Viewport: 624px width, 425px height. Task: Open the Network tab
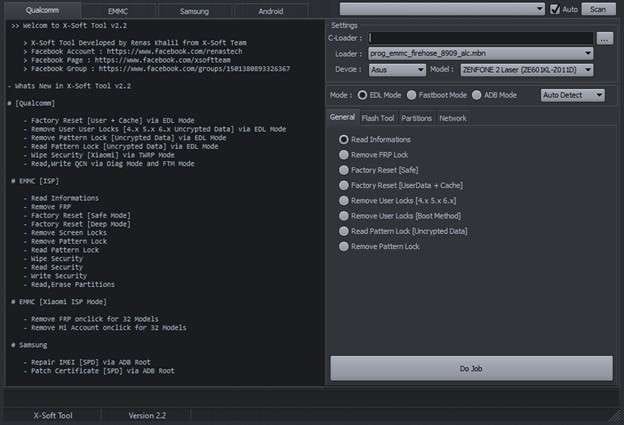452,118
